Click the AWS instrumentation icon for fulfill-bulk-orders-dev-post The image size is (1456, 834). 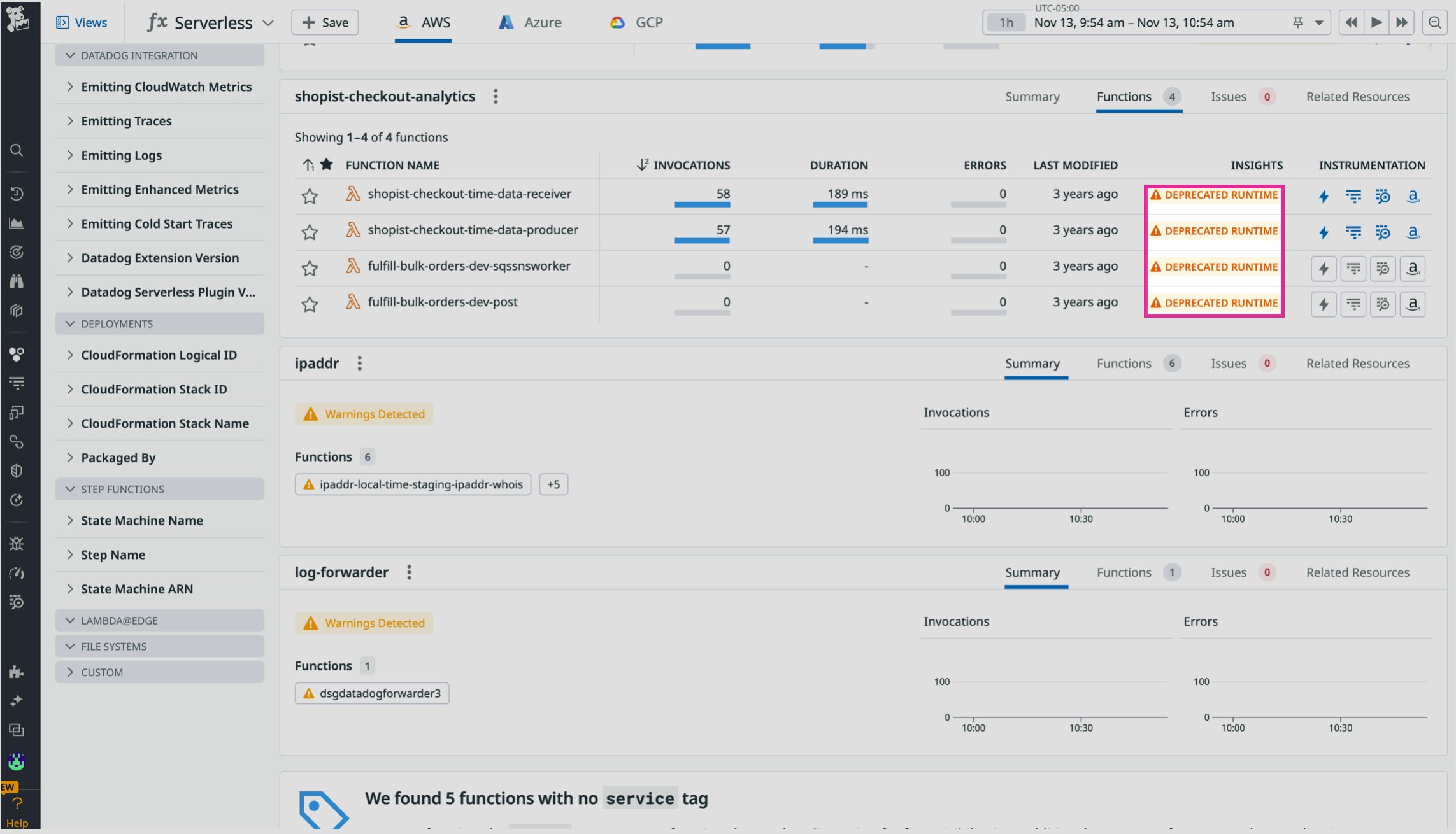(x=1412, y=304)
